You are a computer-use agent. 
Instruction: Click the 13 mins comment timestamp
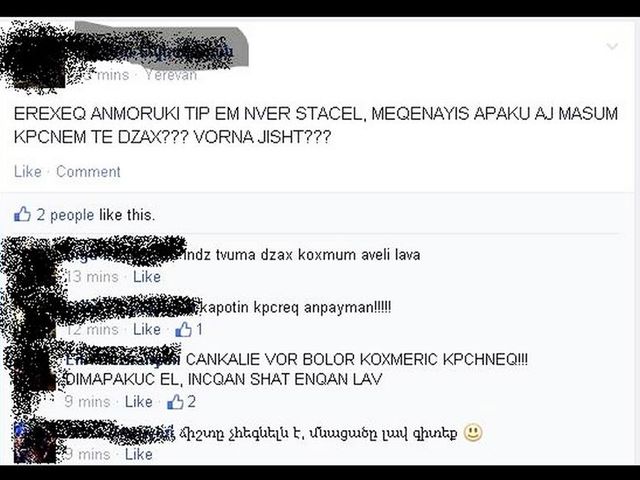(x=93, y=277)
